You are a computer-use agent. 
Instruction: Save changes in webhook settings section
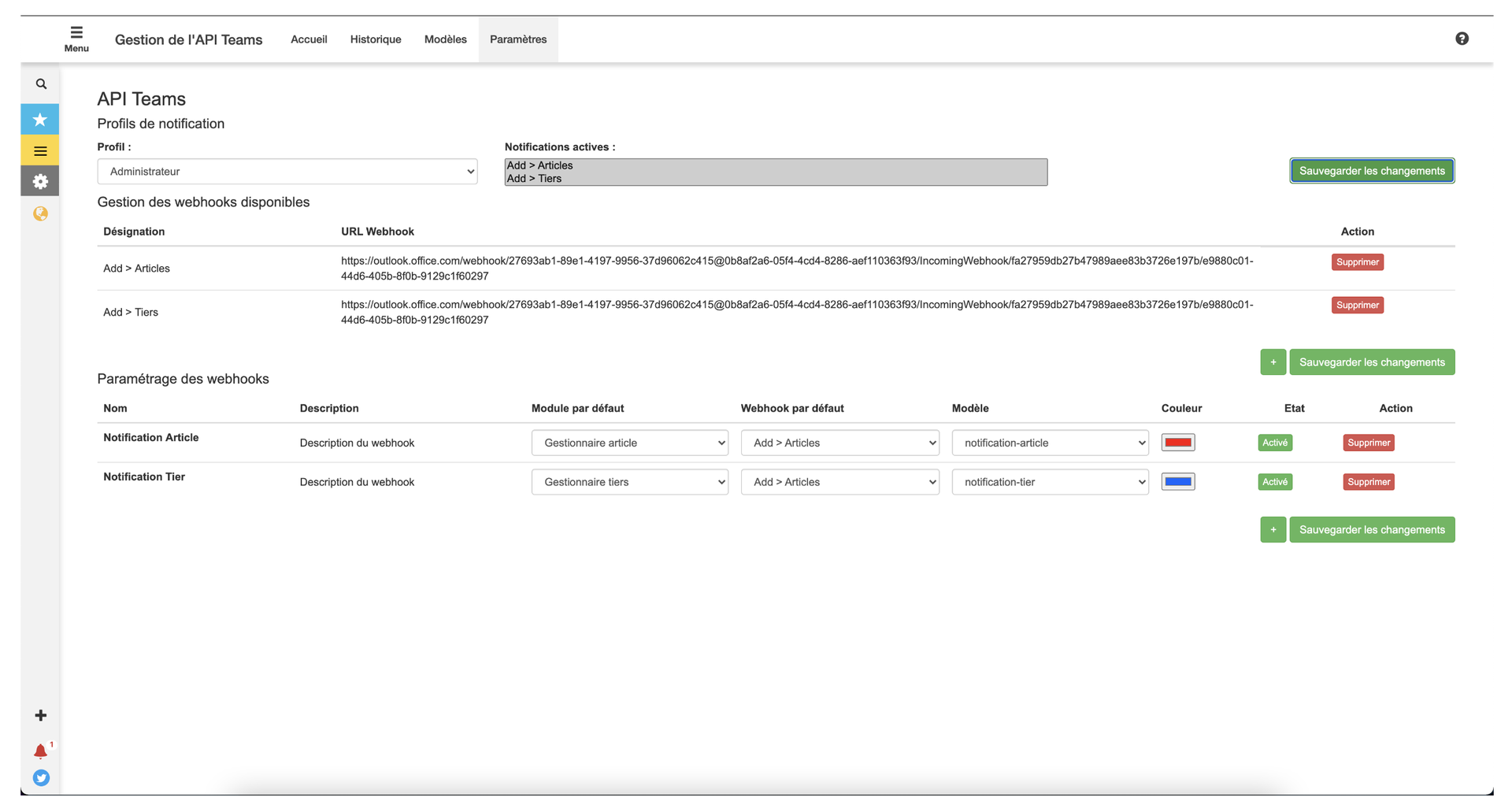[x=1372, y=530]
